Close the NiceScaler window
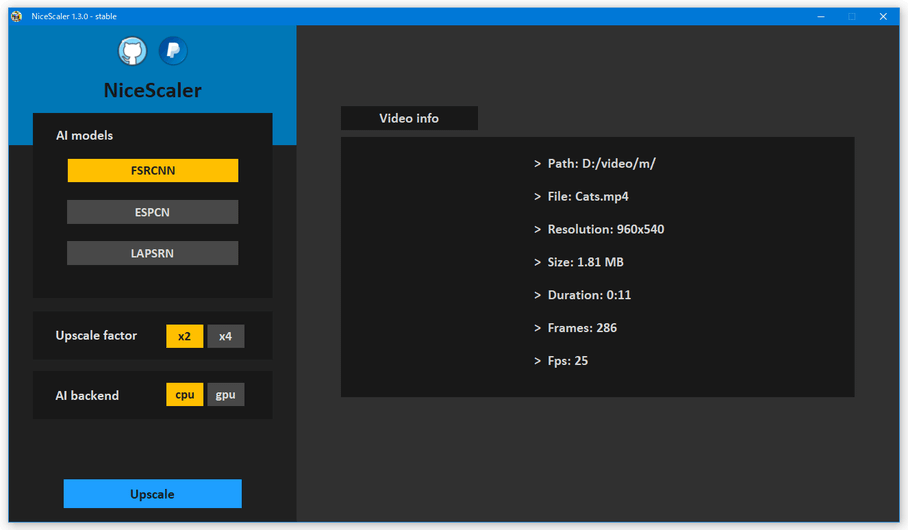 883,16
